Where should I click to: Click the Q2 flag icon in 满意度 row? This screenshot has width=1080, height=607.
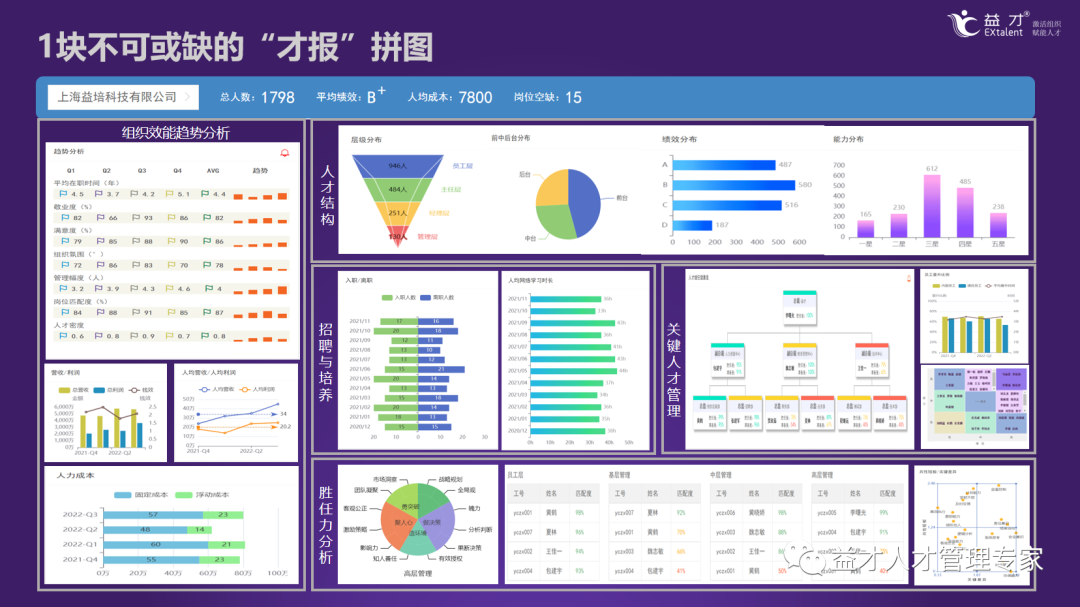click(101, 241)
